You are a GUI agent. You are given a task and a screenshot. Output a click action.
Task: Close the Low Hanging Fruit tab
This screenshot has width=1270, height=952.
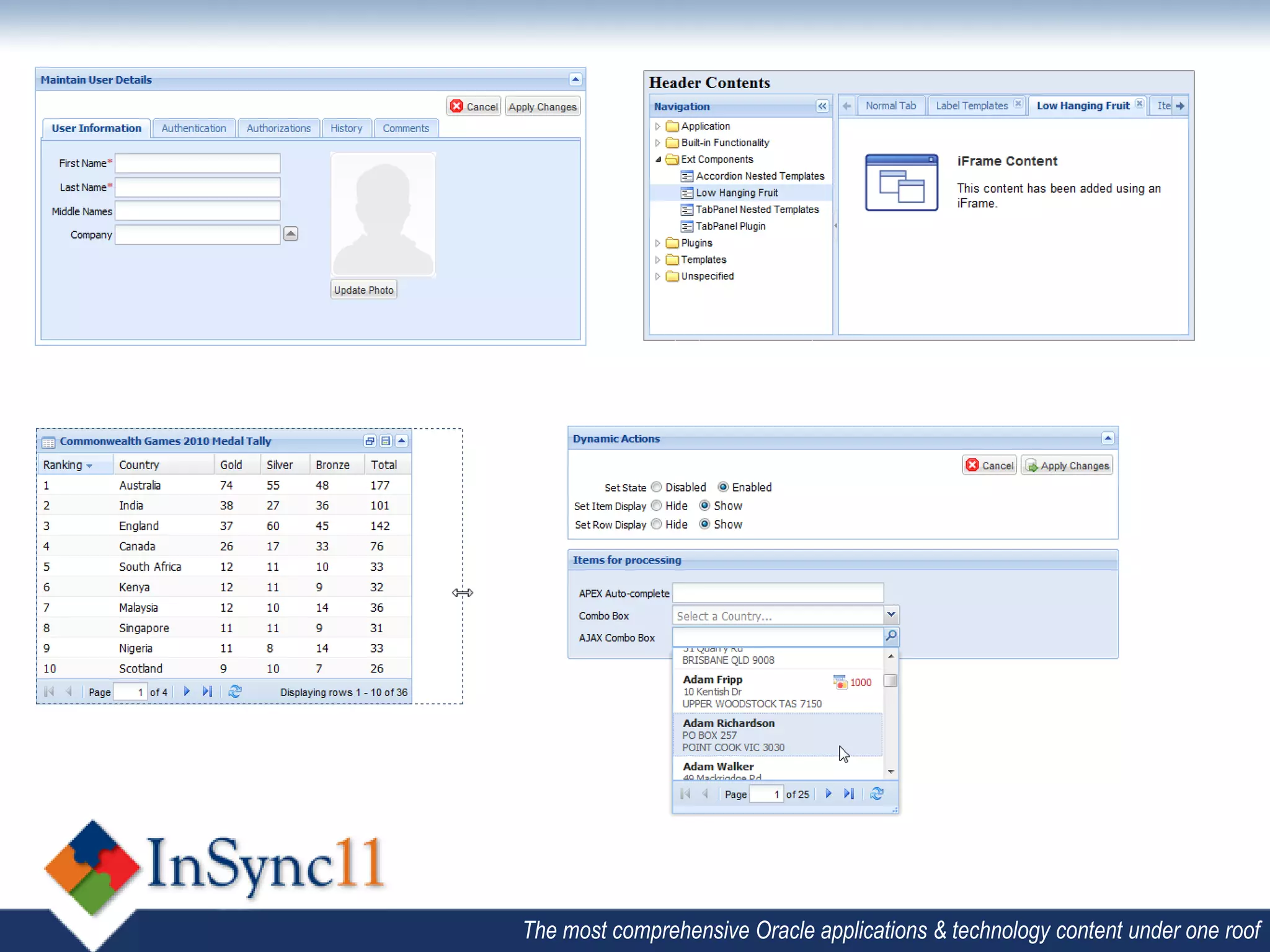coord(1139,104)
